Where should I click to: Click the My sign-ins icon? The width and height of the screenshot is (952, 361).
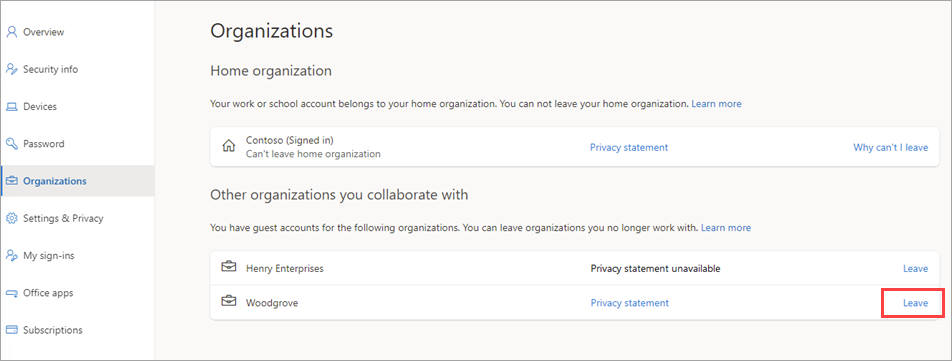(x=12, y=255)
